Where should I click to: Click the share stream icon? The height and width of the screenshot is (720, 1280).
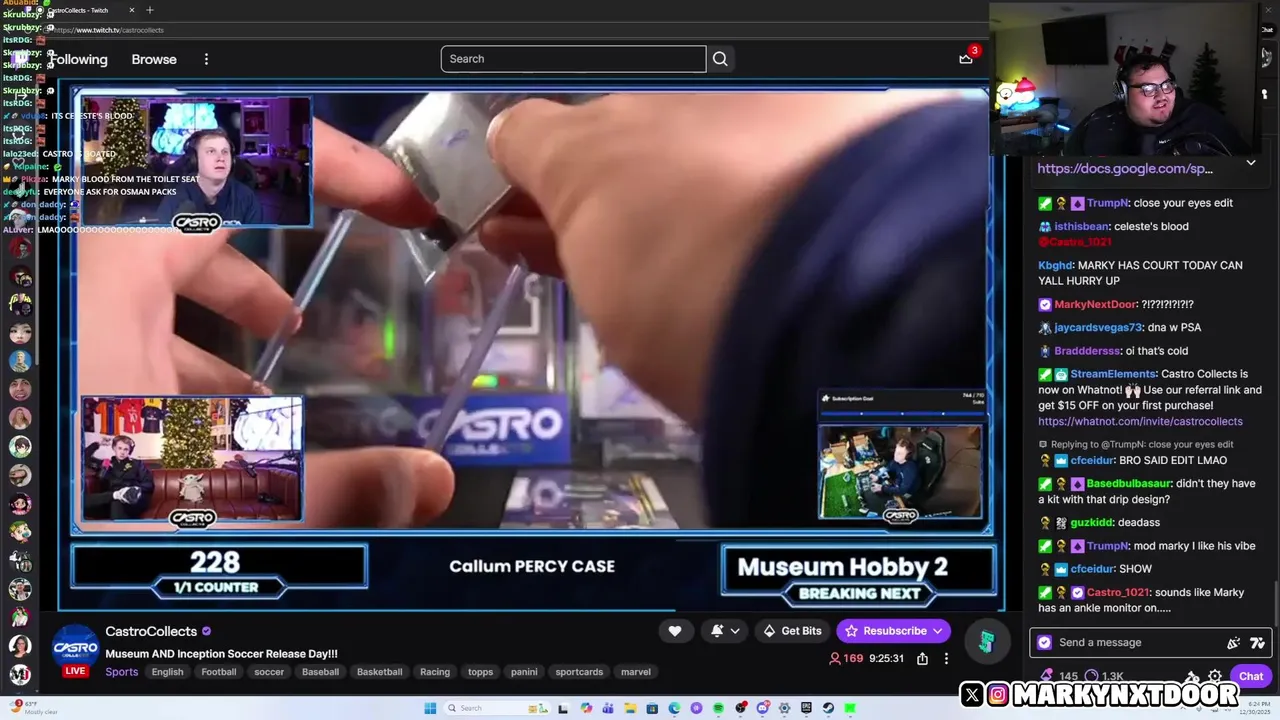pos(922,659)
